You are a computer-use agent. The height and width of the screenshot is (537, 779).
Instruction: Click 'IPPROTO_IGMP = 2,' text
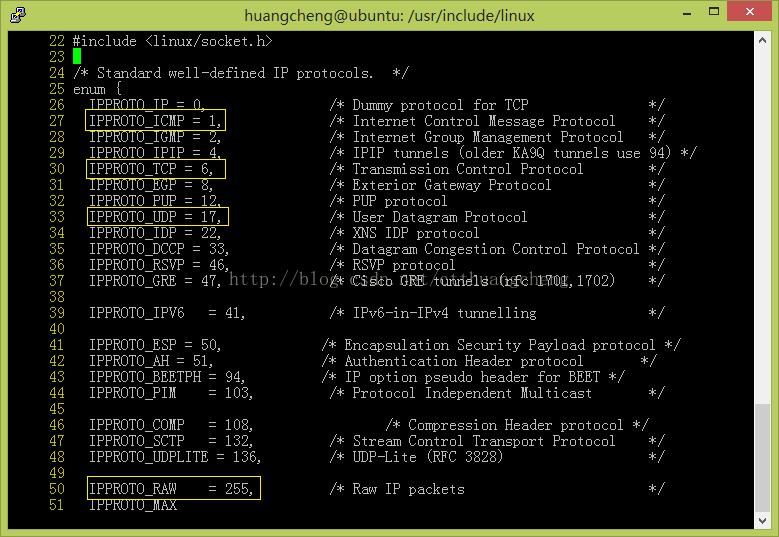[x=155, y=137]
